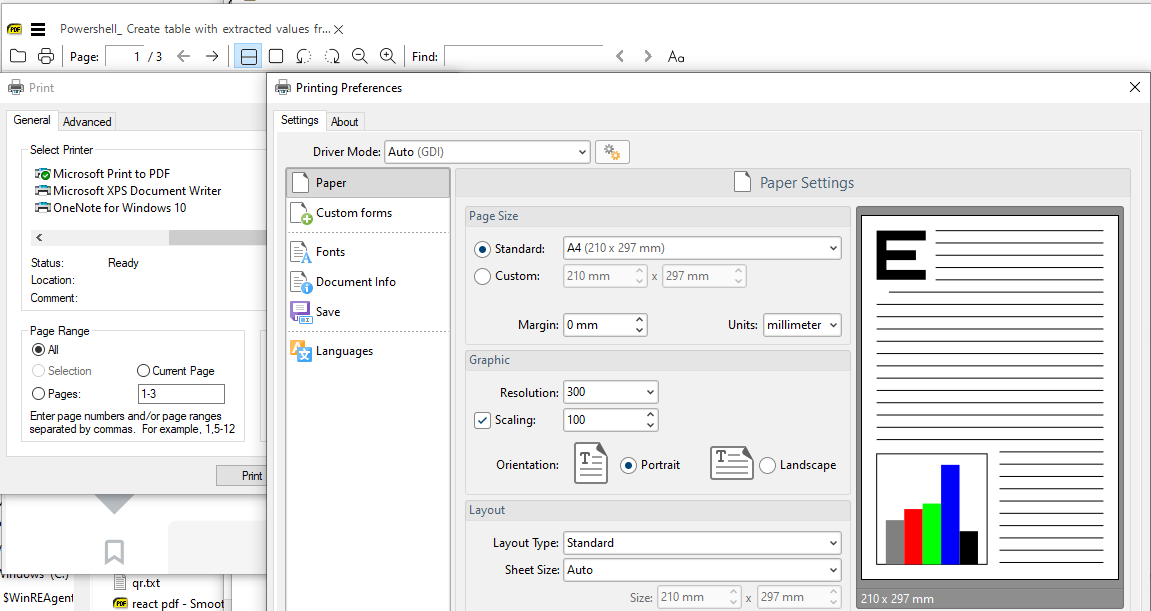Viewport: 1151px width, 611px height.
Task: Click the two-page view icon in toolbar
Action: (x=247, y=56)
